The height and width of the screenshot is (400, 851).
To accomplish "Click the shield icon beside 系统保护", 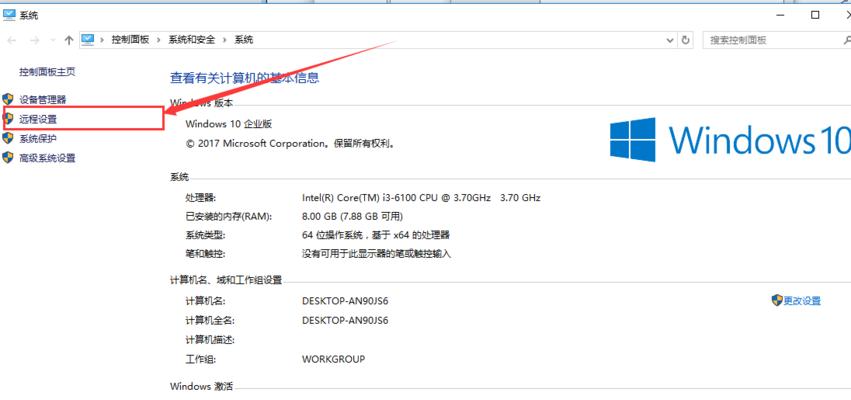I will pyautogui.click(x=8, y=138).
